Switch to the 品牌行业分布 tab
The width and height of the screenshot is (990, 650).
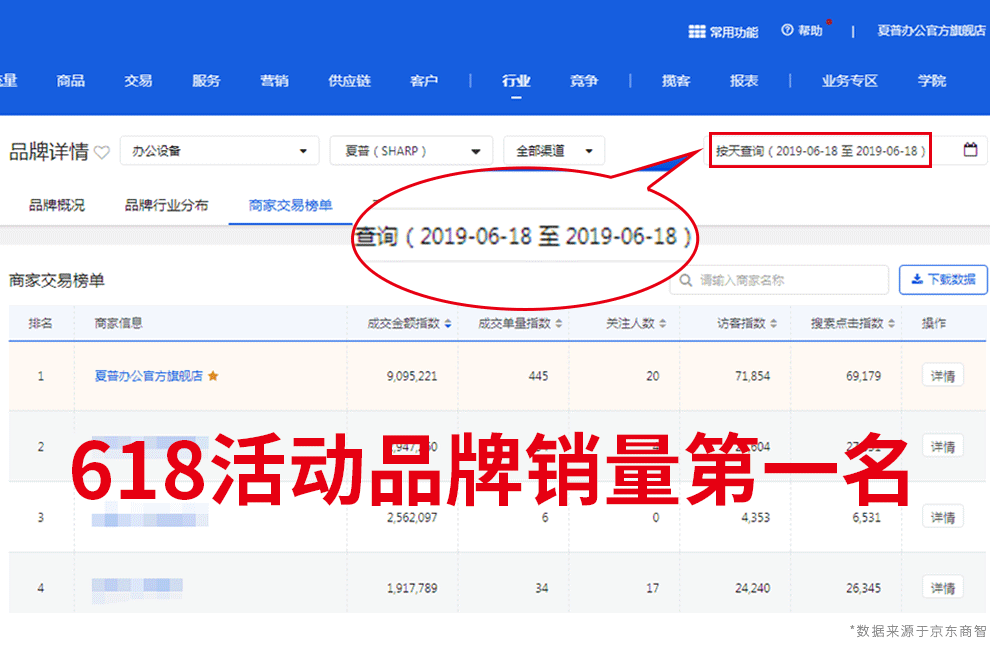click(x=166, y=205)
